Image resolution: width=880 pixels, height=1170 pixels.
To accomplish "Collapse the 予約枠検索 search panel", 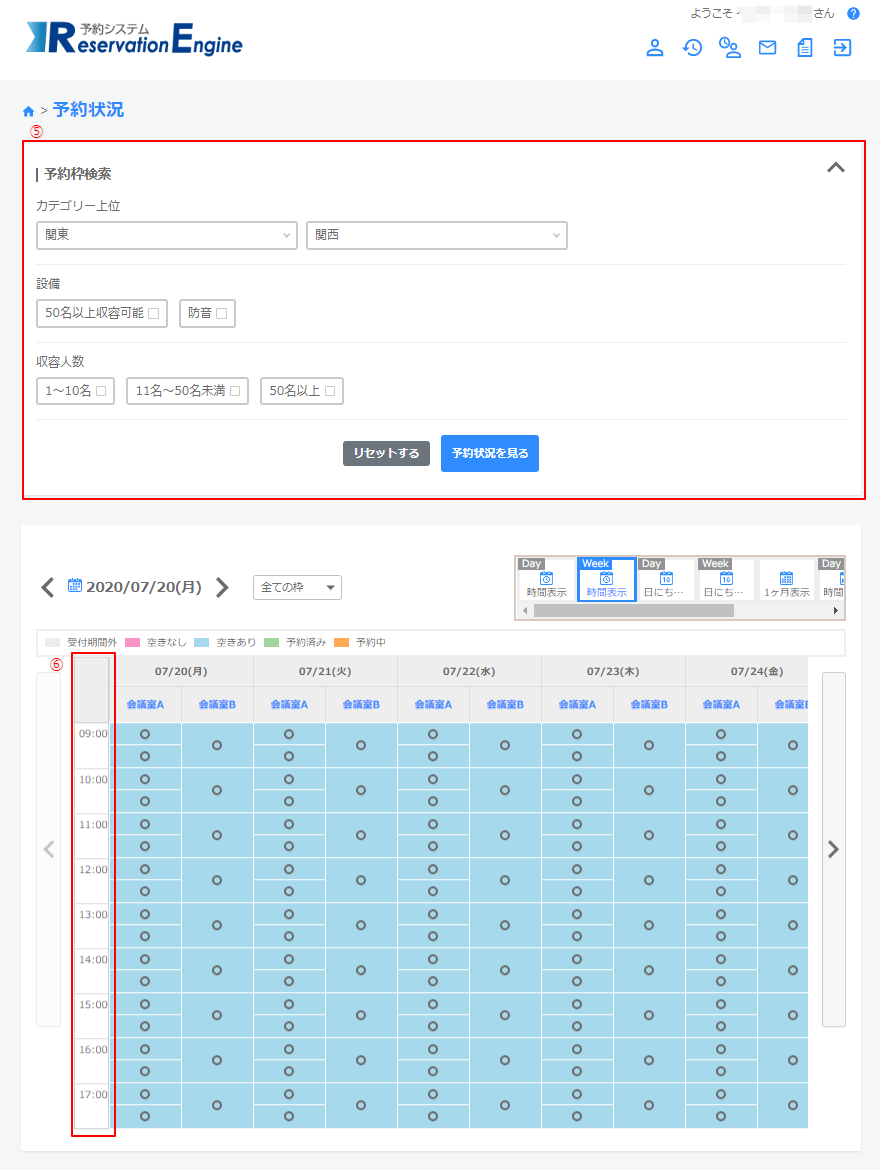I will (835, 168).
